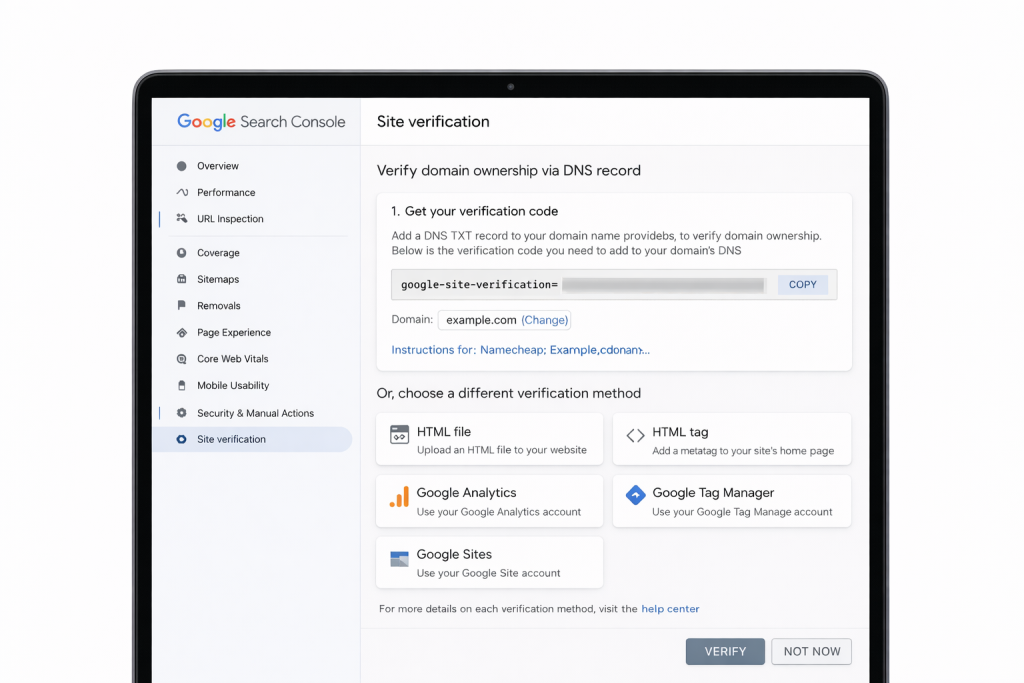The height and width of the screenshot is (683, 1024).
Task: Click the Performance trend-line icon
Action: (182, 192)
